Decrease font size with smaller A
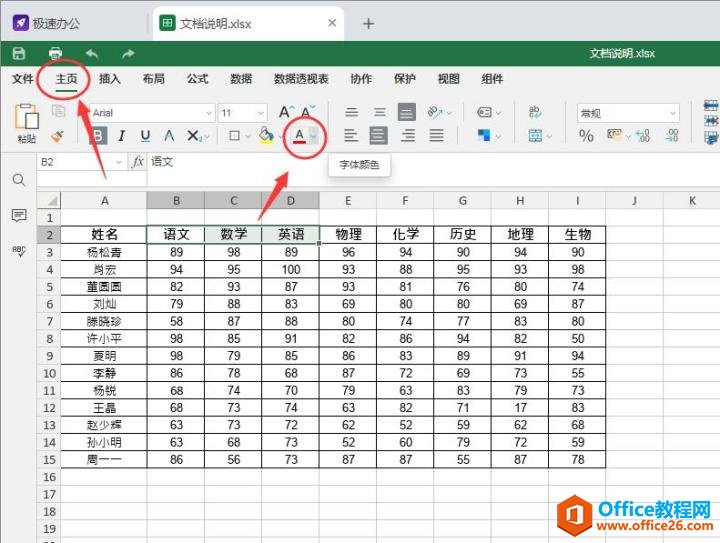 pos(308,112)
